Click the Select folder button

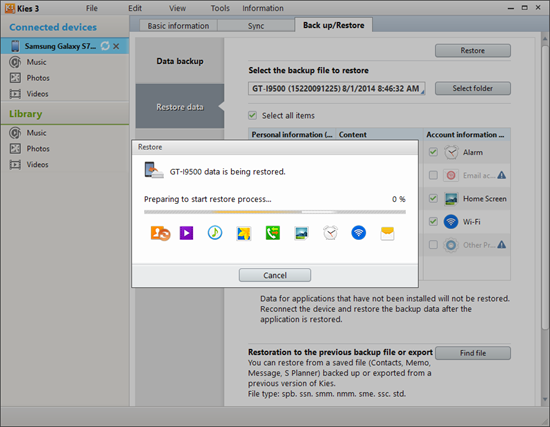coord(473,88)
